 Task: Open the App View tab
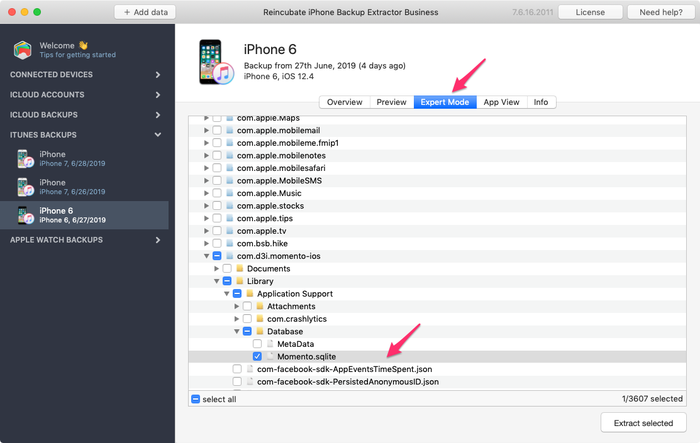tap(502, 102)
